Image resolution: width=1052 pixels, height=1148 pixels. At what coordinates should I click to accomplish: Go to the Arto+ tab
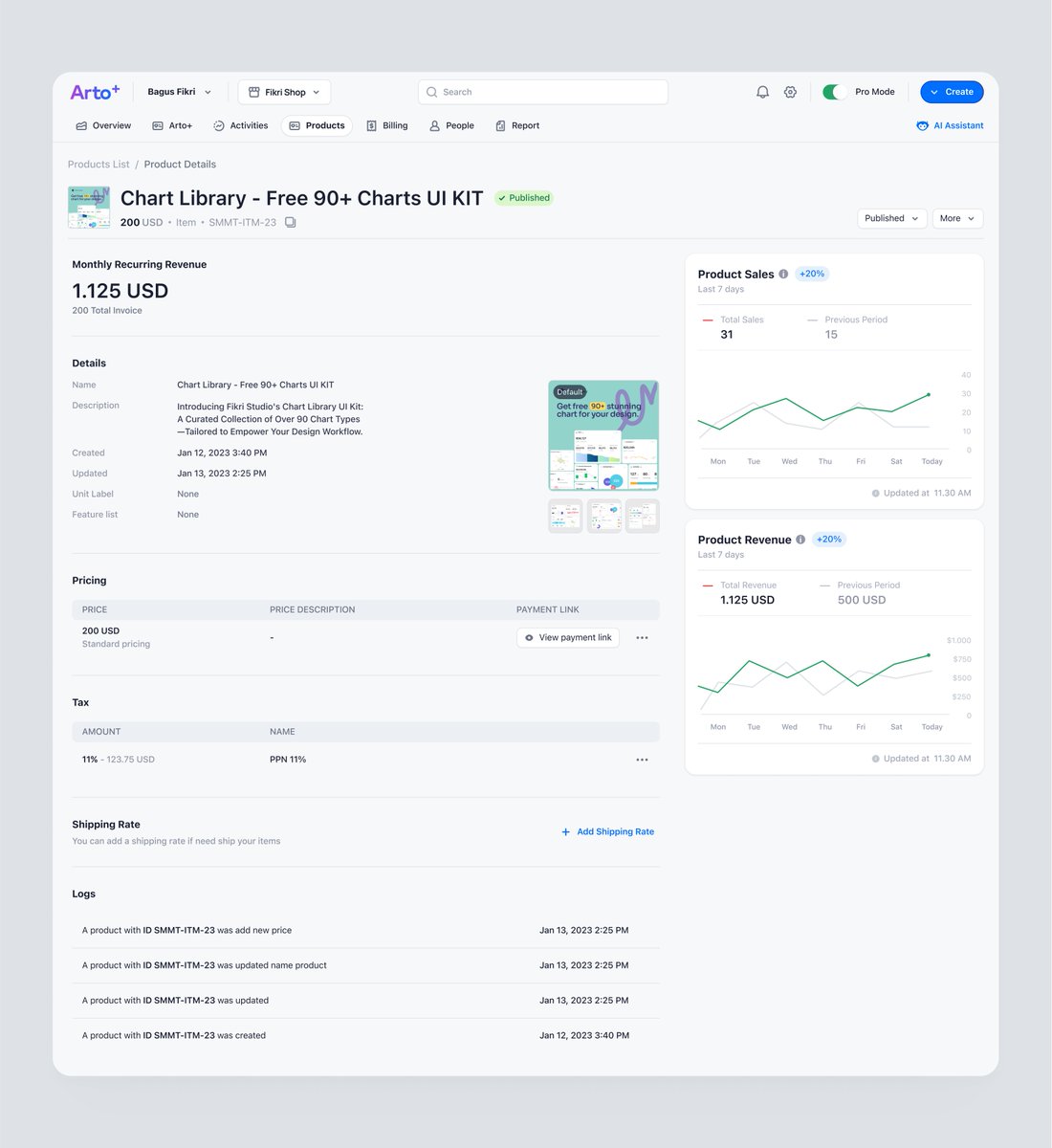[172, 125]
